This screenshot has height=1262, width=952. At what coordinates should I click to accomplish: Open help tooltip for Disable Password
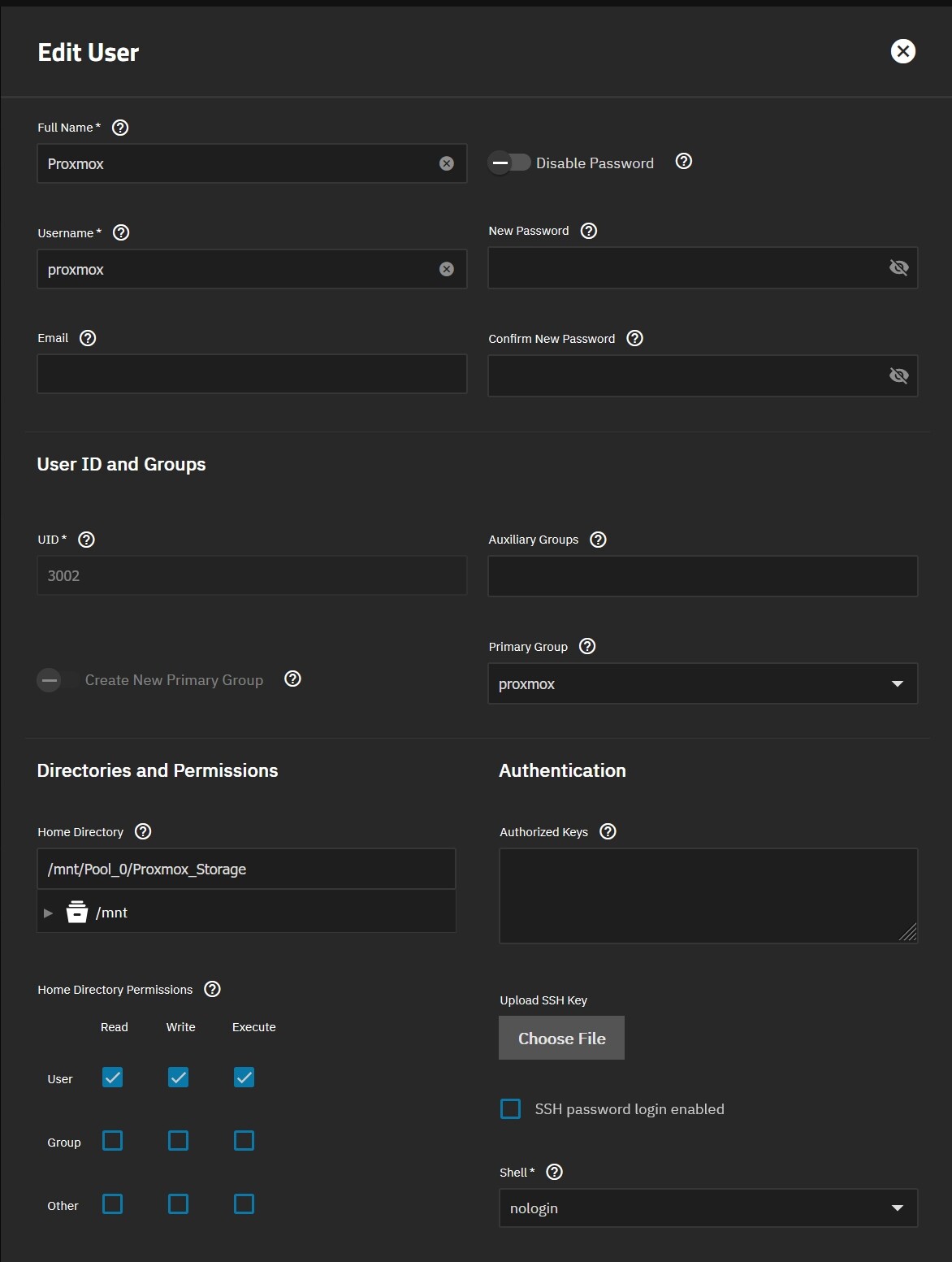pyautogui.click(x=684, y=161)
